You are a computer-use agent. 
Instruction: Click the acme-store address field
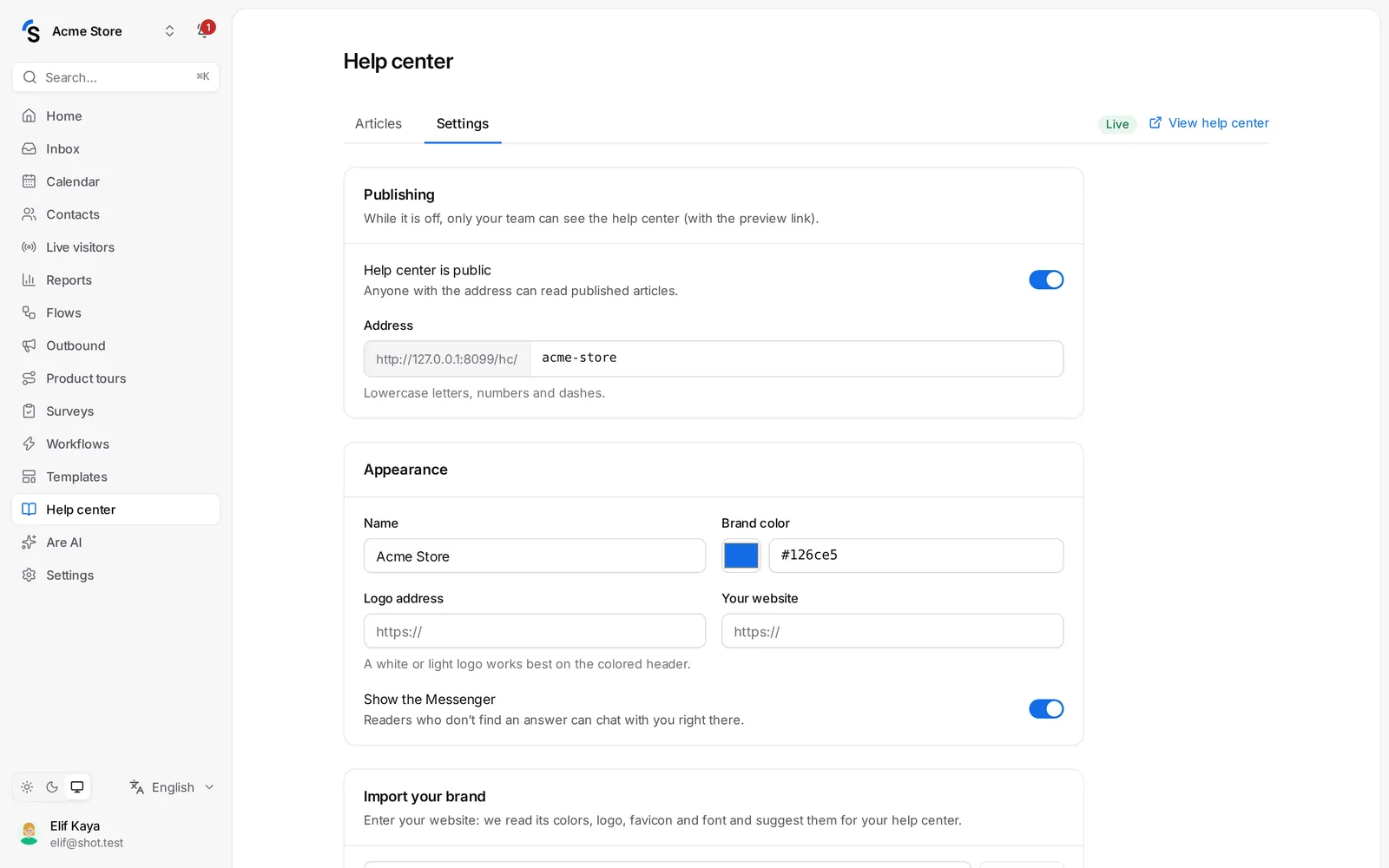[x=796, y=358]
